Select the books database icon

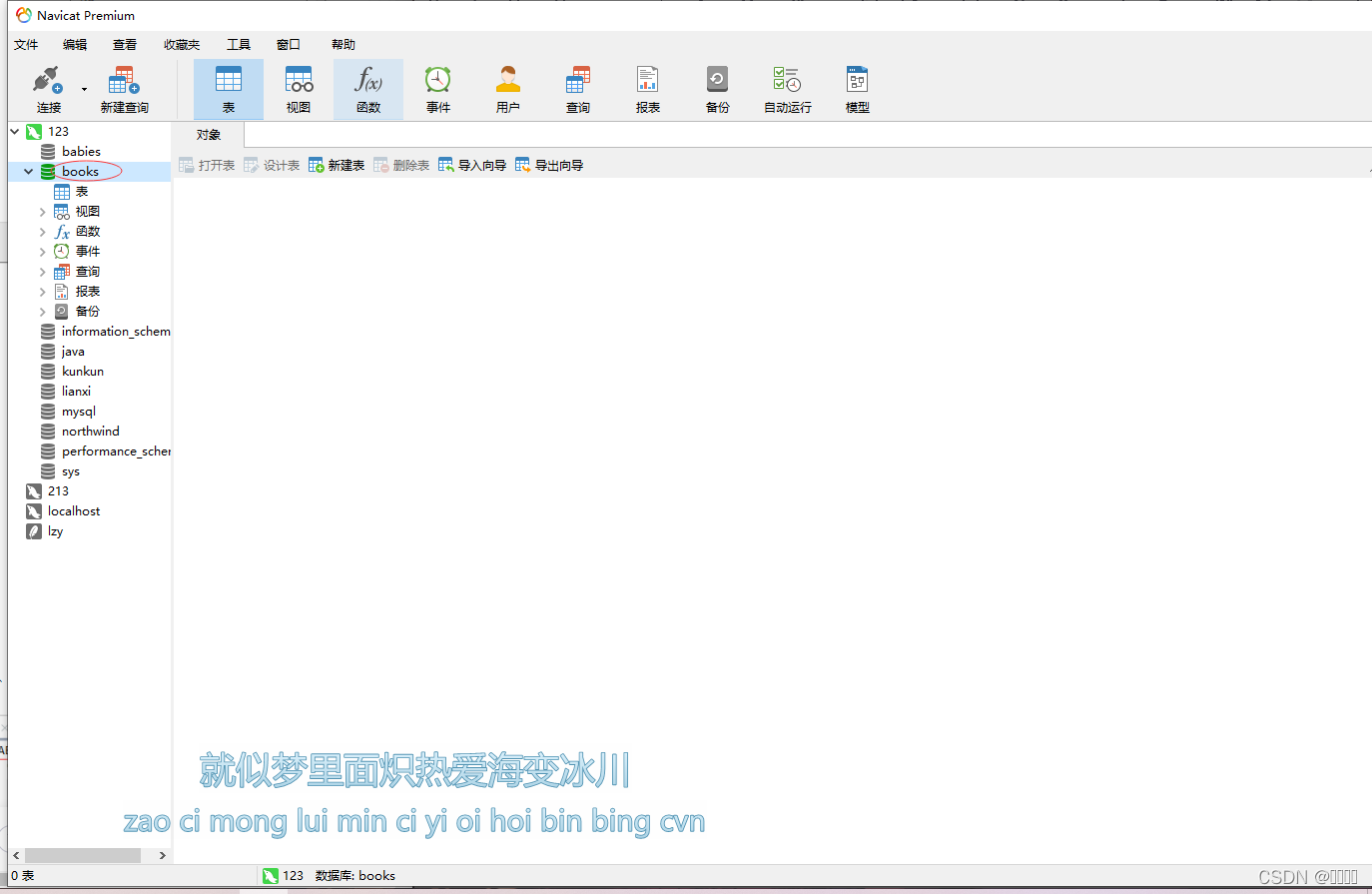click(x=48, y=171)
